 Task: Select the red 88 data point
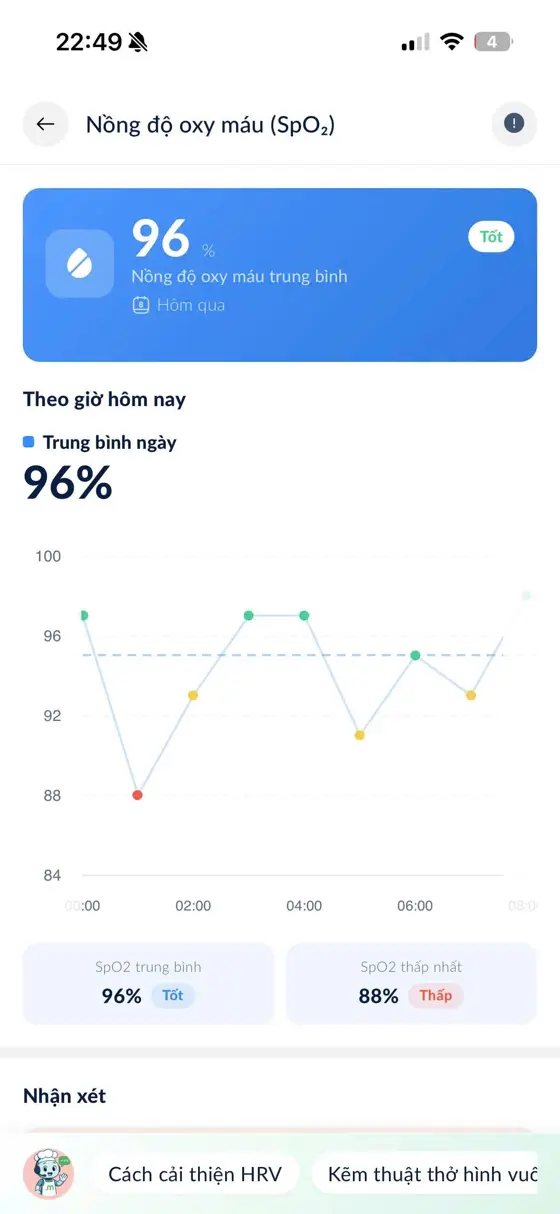pos(138,795)
